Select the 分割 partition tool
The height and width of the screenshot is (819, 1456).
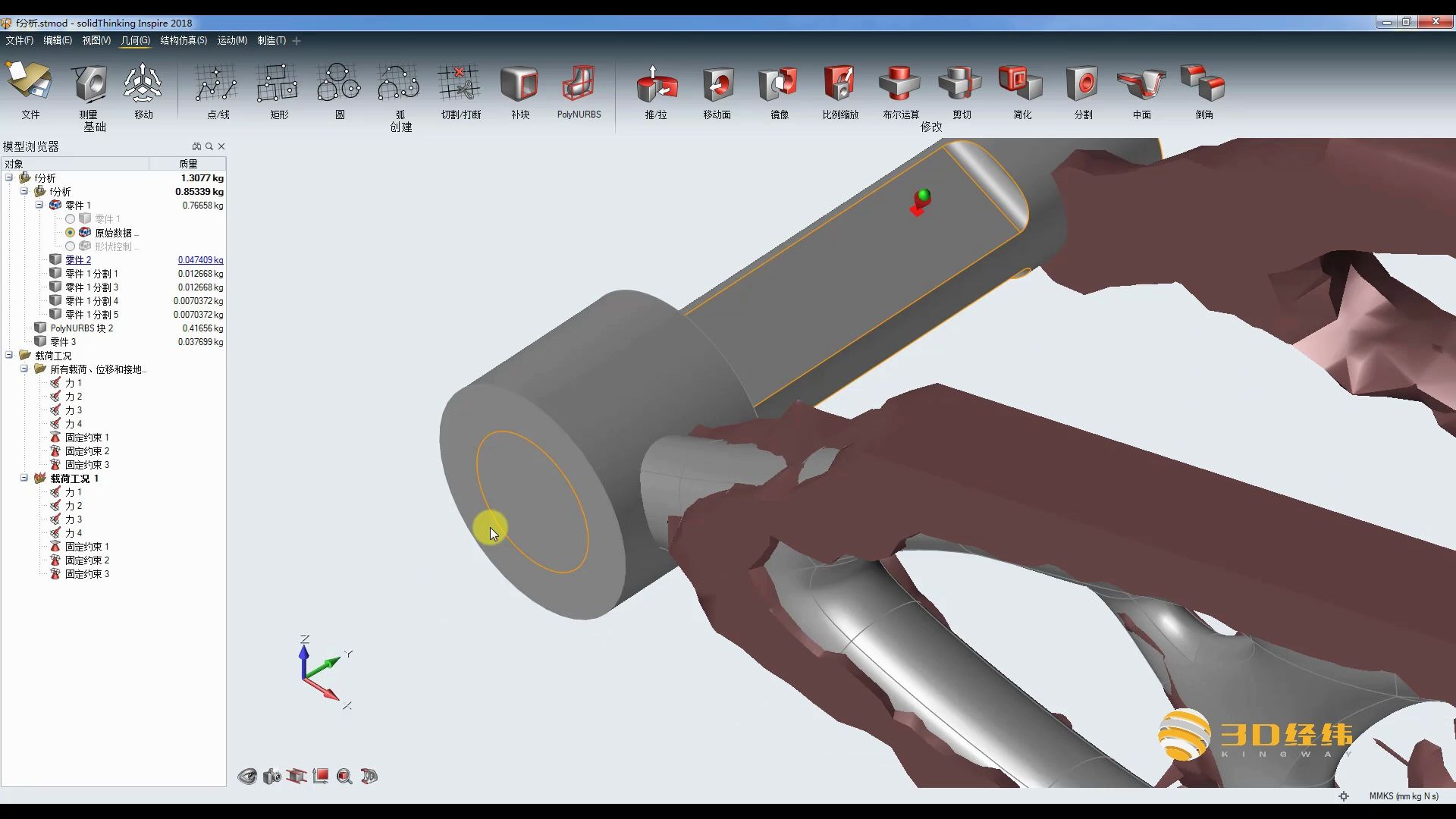(x=1082, y=83)
